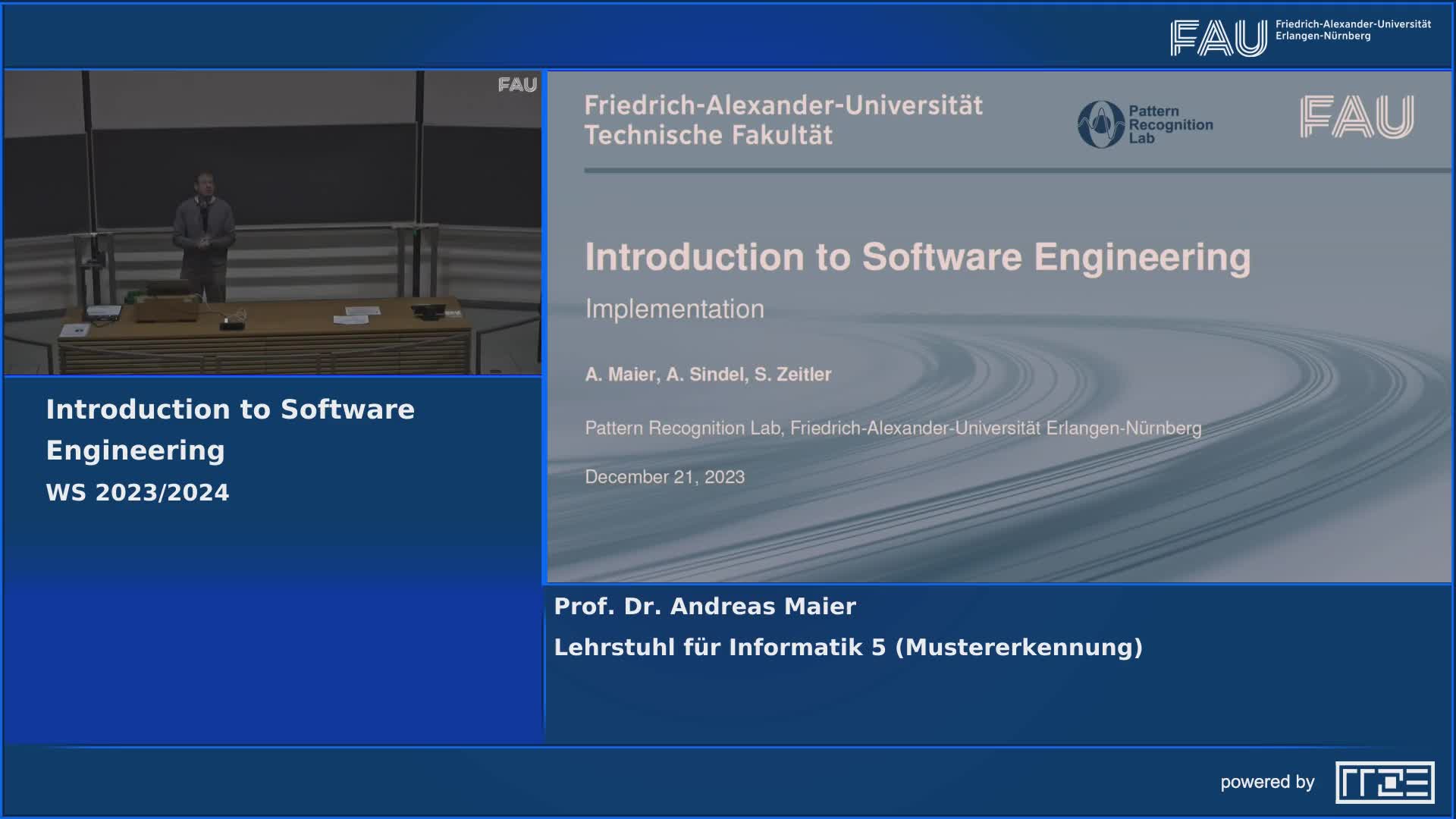The image size is (1456, 819).
Task: Click 'Friedrich-Alexander-Universität Erlangen-Nürnberg' header text
Action: 1352,30
